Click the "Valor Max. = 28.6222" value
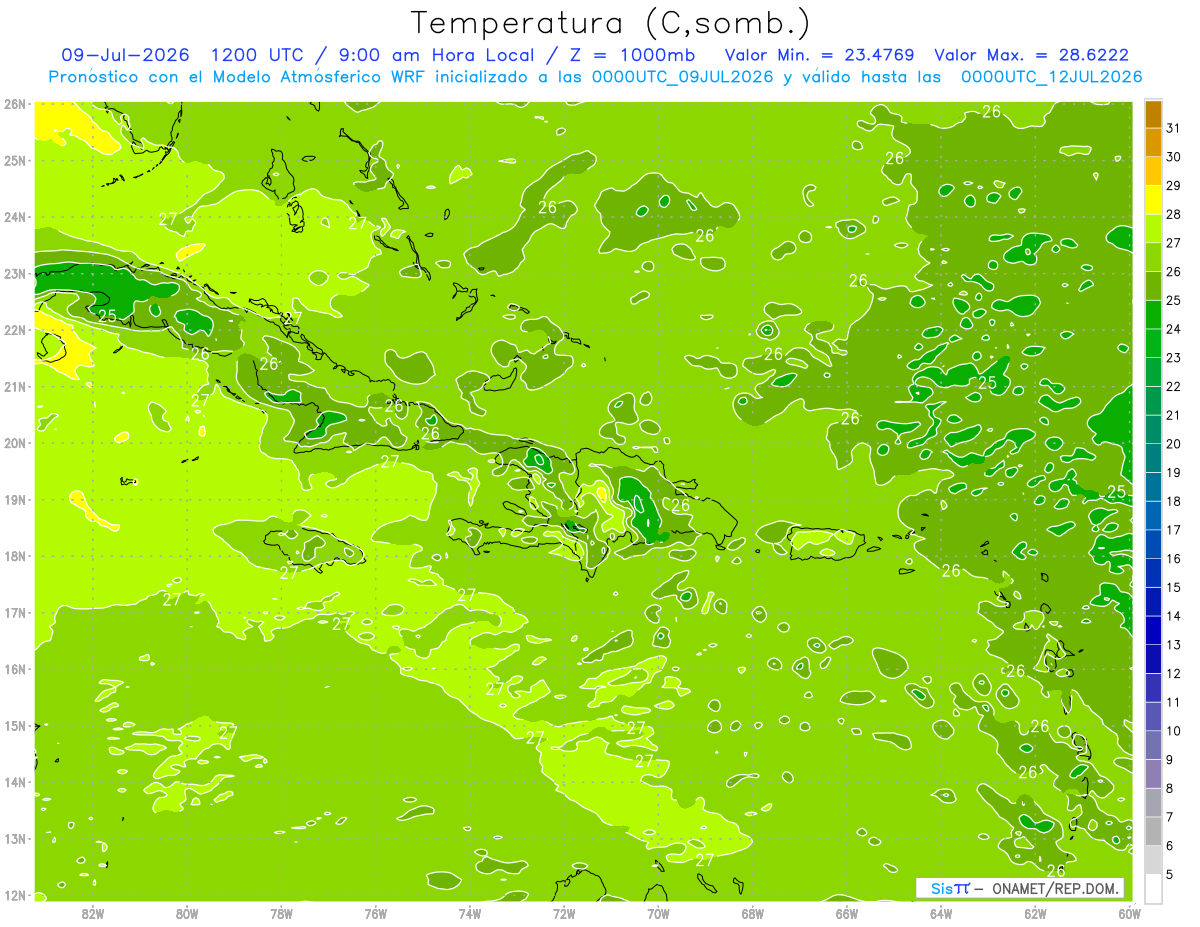 click(1031, 55)
